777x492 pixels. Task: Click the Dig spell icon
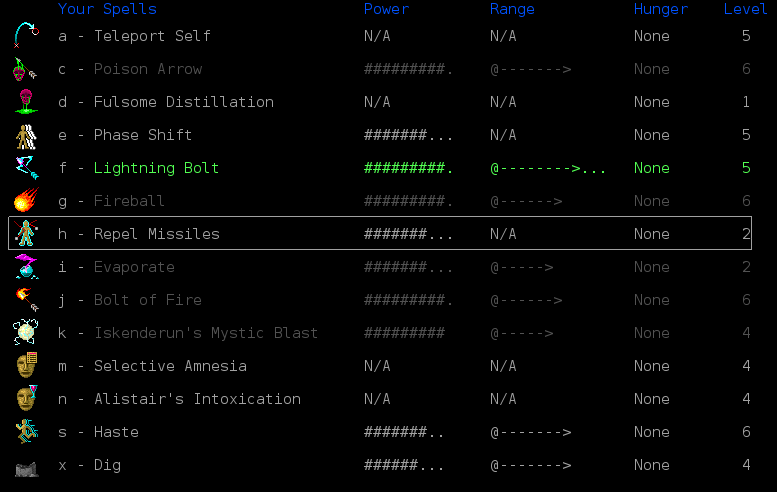pos(26,466)
